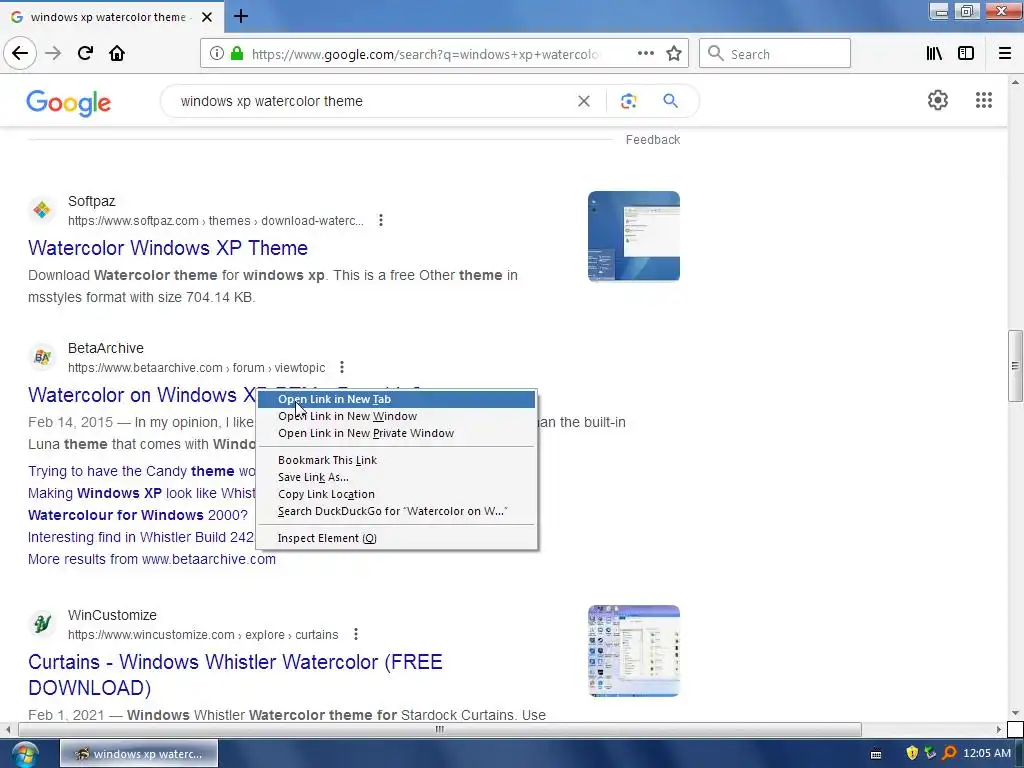This screenshot has height=768, width=1024.
Task: Open 'Watercolor Windows XP Theme' result link
Action: coord(168,248)
